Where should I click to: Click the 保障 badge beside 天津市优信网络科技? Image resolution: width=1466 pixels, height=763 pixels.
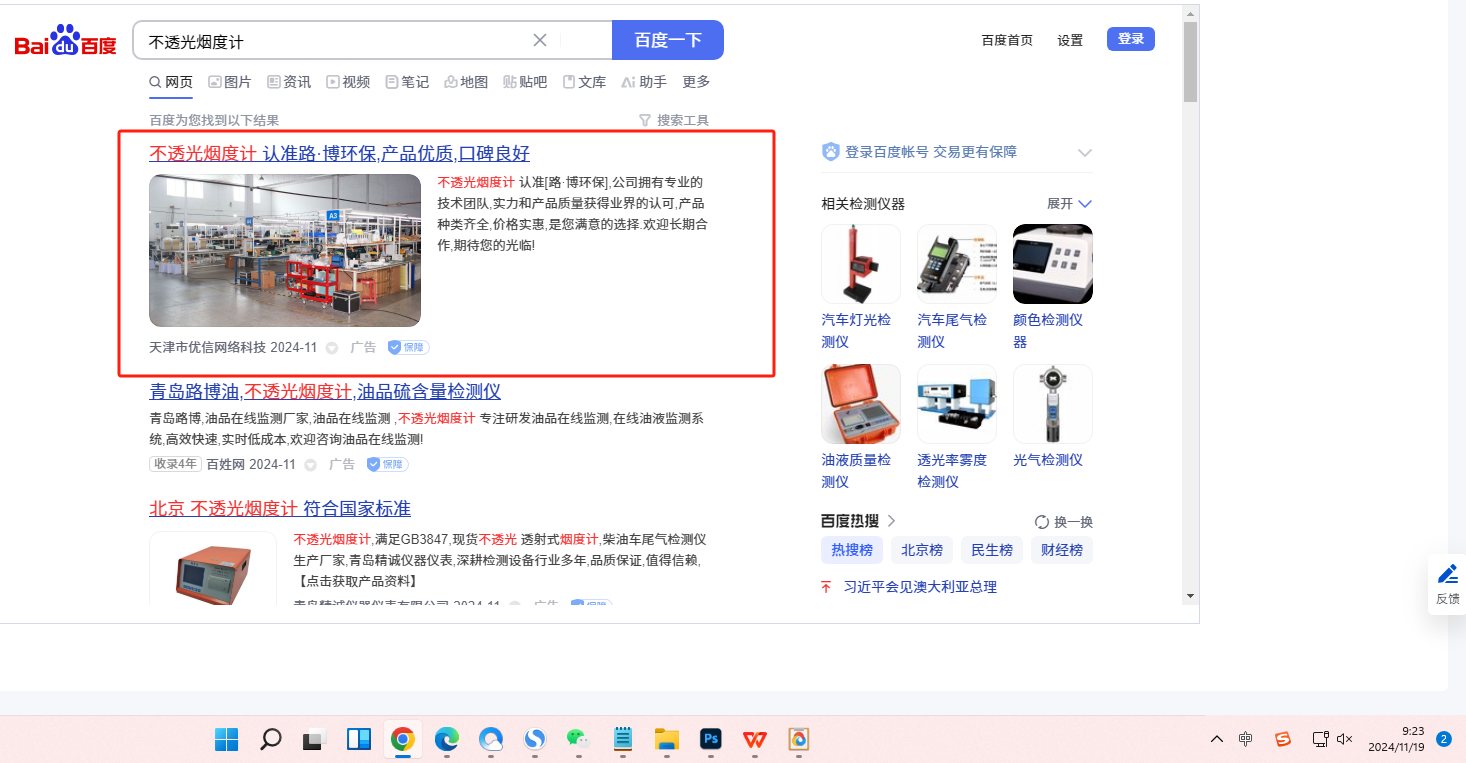[408, 347]
